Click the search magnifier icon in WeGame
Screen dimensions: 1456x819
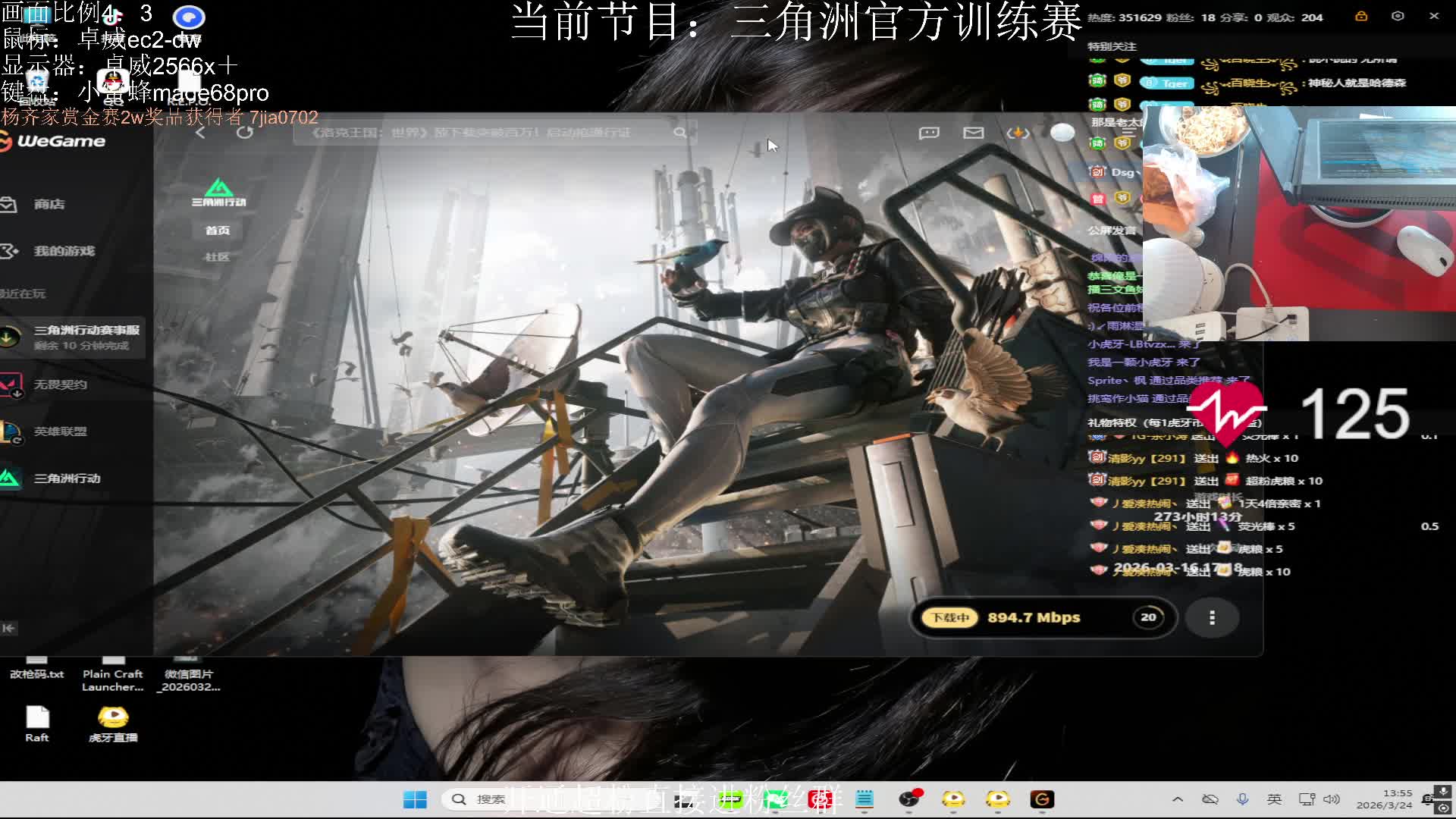pos(679,133)
